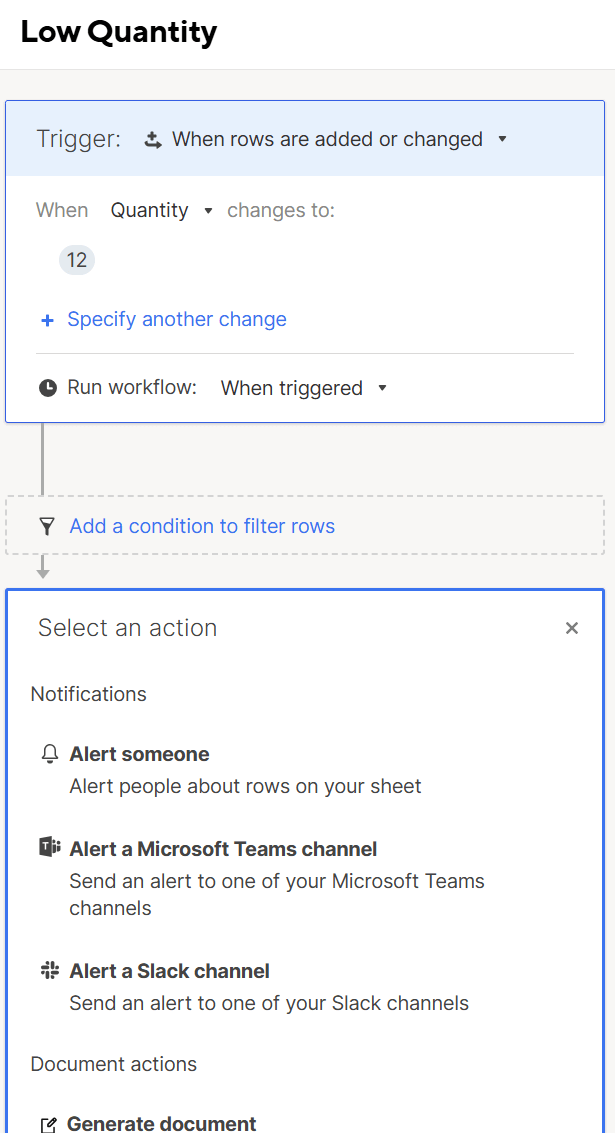Screen dimensions: 615x1138
Task: Click the Low Quantity workflow title
Action: [x=119, y=32]
